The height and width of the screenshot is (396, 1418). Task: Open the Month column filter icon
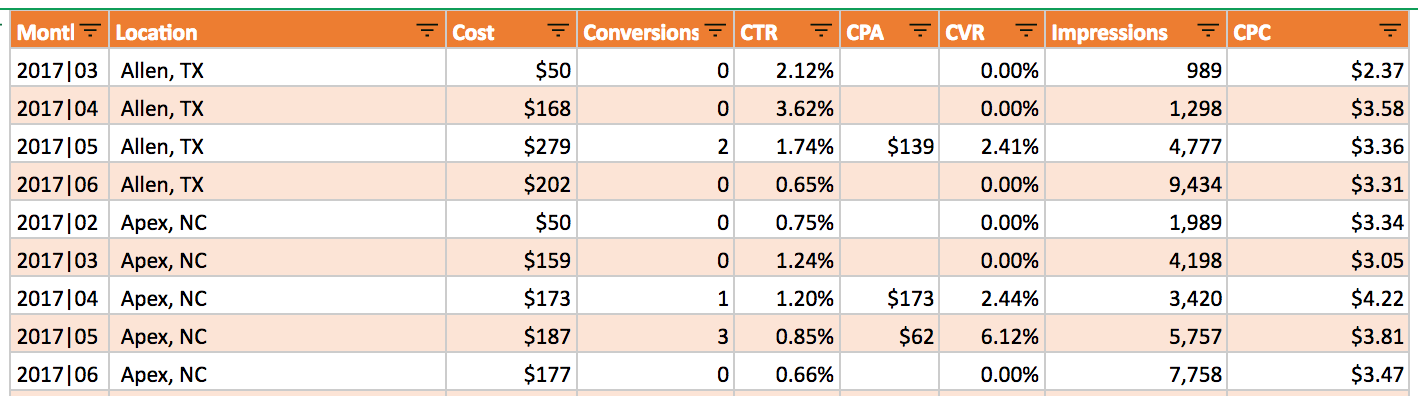[x=91, y=32]
